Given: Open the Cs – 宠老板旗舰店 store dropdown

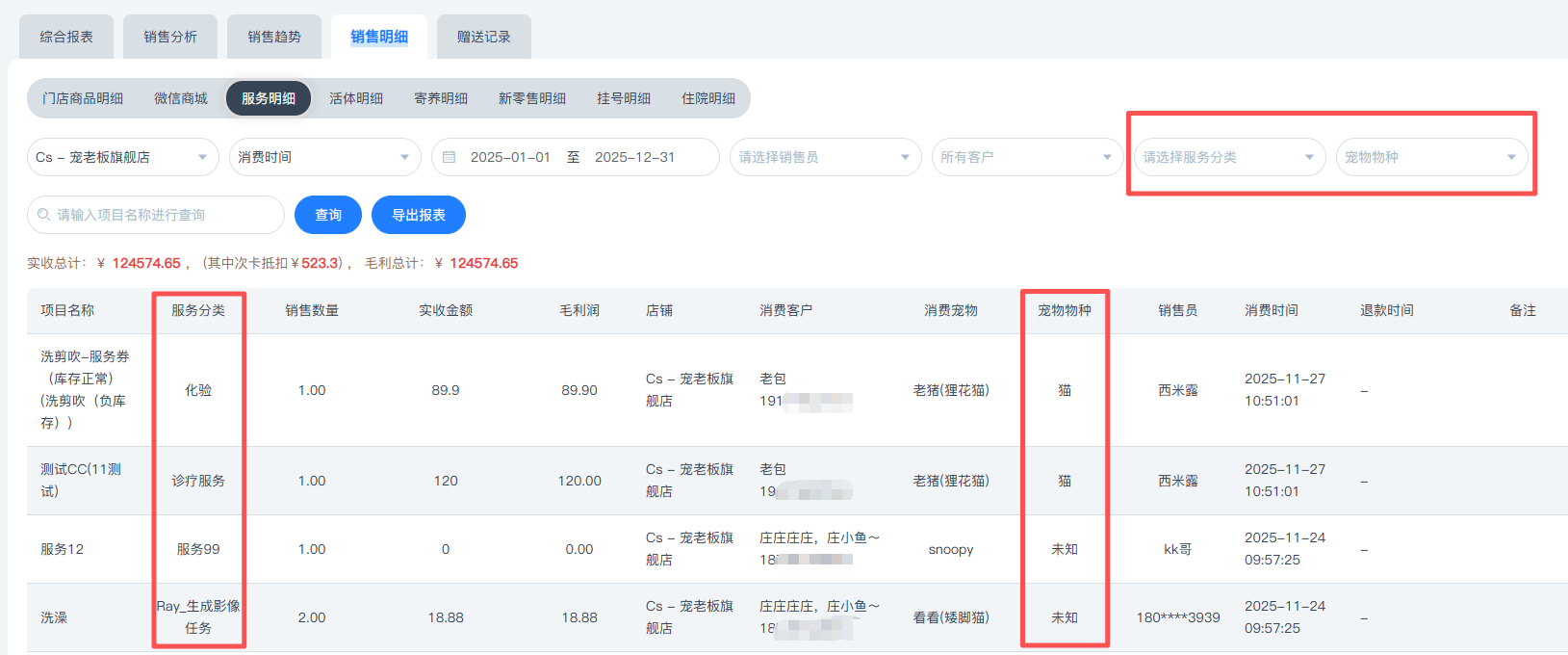Looking at the screenshot, I should 122,157.
